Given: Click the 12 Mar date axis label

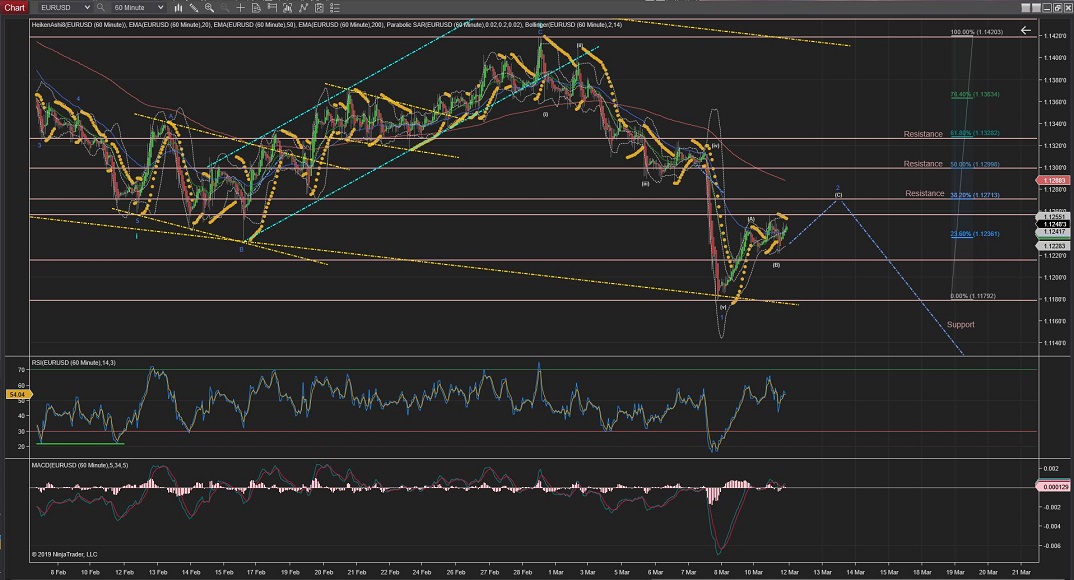Looking at the screenshot, I should pyautogui.click(x=789, y=572).
